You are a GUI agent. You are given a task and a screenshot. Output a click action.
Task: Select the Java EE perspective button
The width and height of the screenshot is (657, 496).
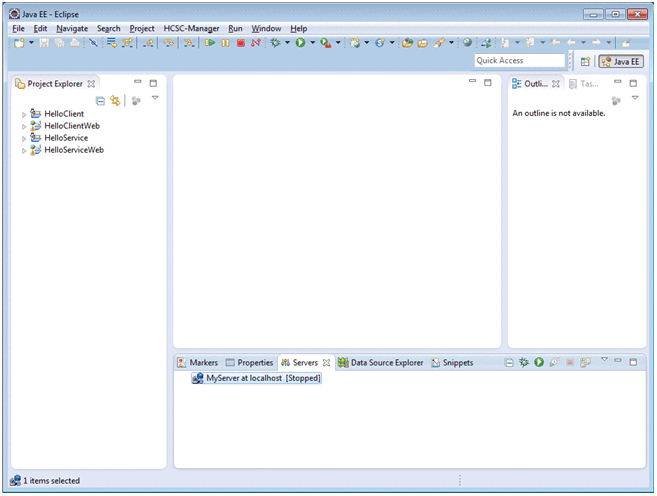point(620,61)
